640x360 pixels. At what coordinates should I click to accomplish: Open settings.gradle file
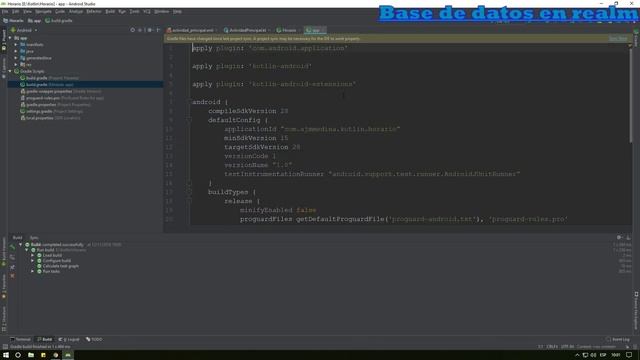(x=52, y=111)
